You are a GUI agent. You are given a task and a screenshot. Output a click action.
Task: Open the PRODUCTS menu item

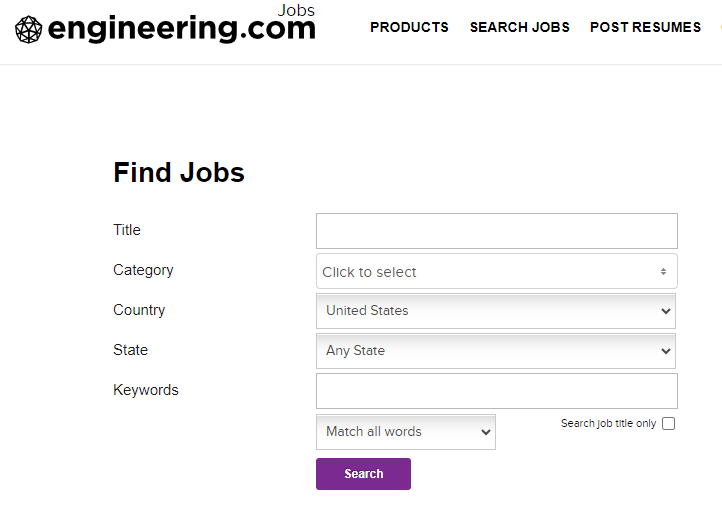coord(409,27)
